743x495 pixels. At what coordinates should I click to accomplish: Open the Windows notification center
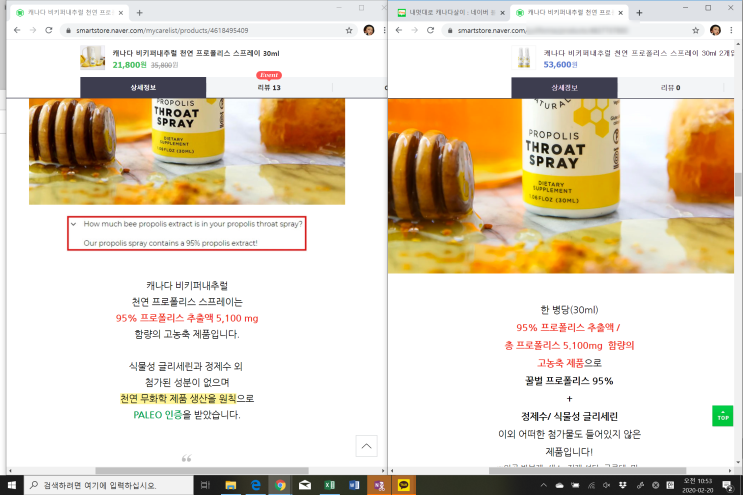pos(727,485)
